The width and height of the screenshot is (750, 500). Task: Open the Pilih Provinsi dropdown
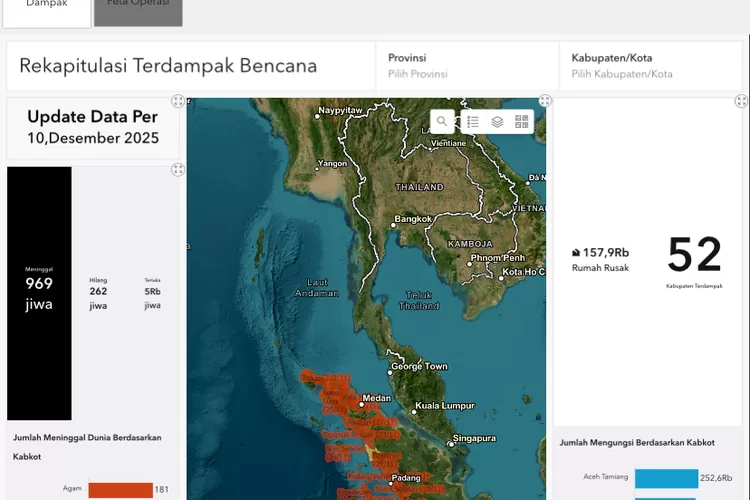click(x=467, y=66)
